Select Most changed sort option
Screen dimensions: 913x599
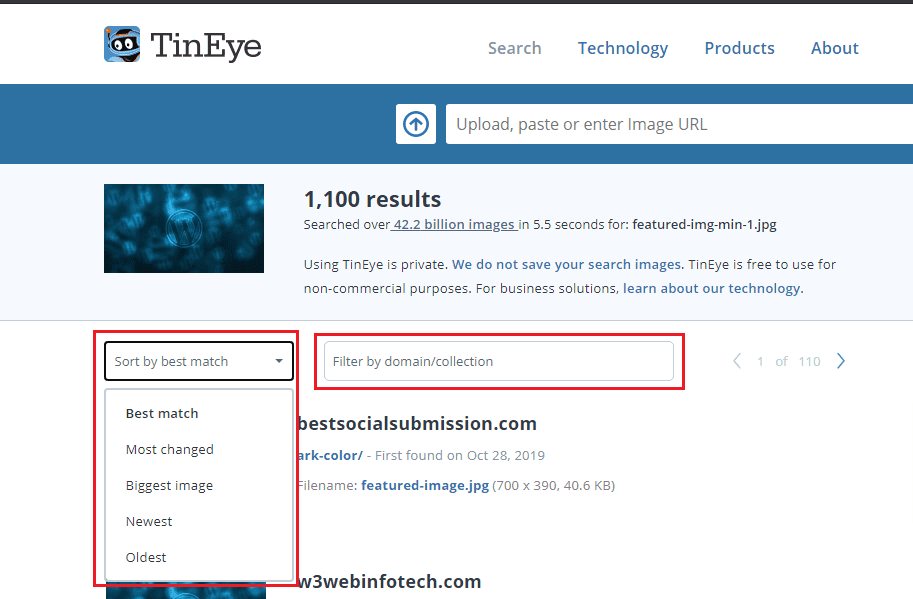169,449
